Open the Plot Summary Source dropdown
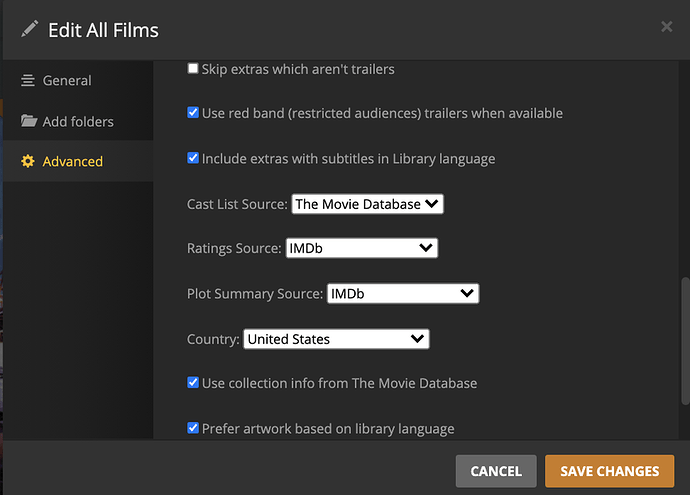Viewport: 690px width, 495px height. pos(403,294)
